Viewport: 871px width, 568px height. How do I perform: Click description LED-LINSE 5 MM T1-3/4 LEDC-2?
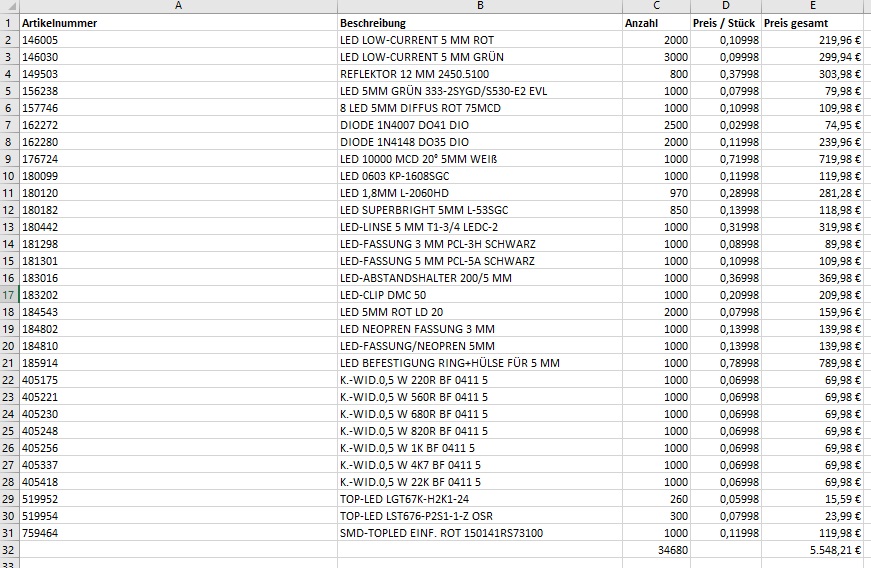click(x=480, y=227)
